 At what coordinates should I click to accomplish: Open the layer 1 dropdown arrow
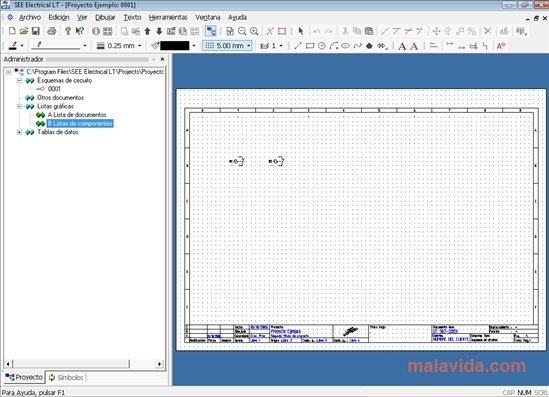coord(281,46)
